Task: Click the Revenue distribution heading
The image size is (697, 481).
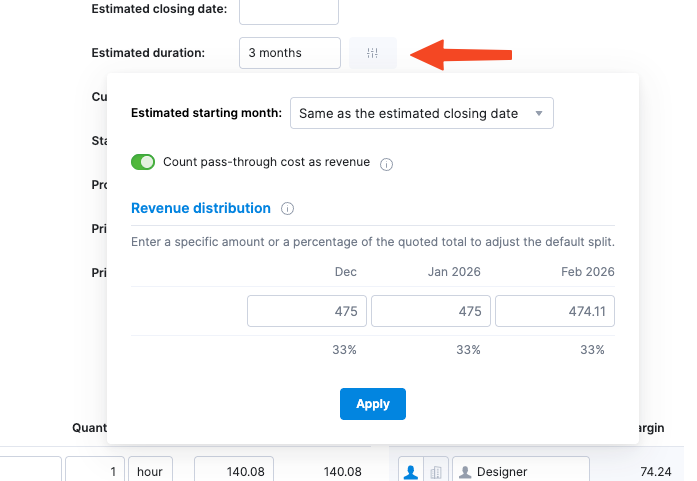Action: point(201,208)
